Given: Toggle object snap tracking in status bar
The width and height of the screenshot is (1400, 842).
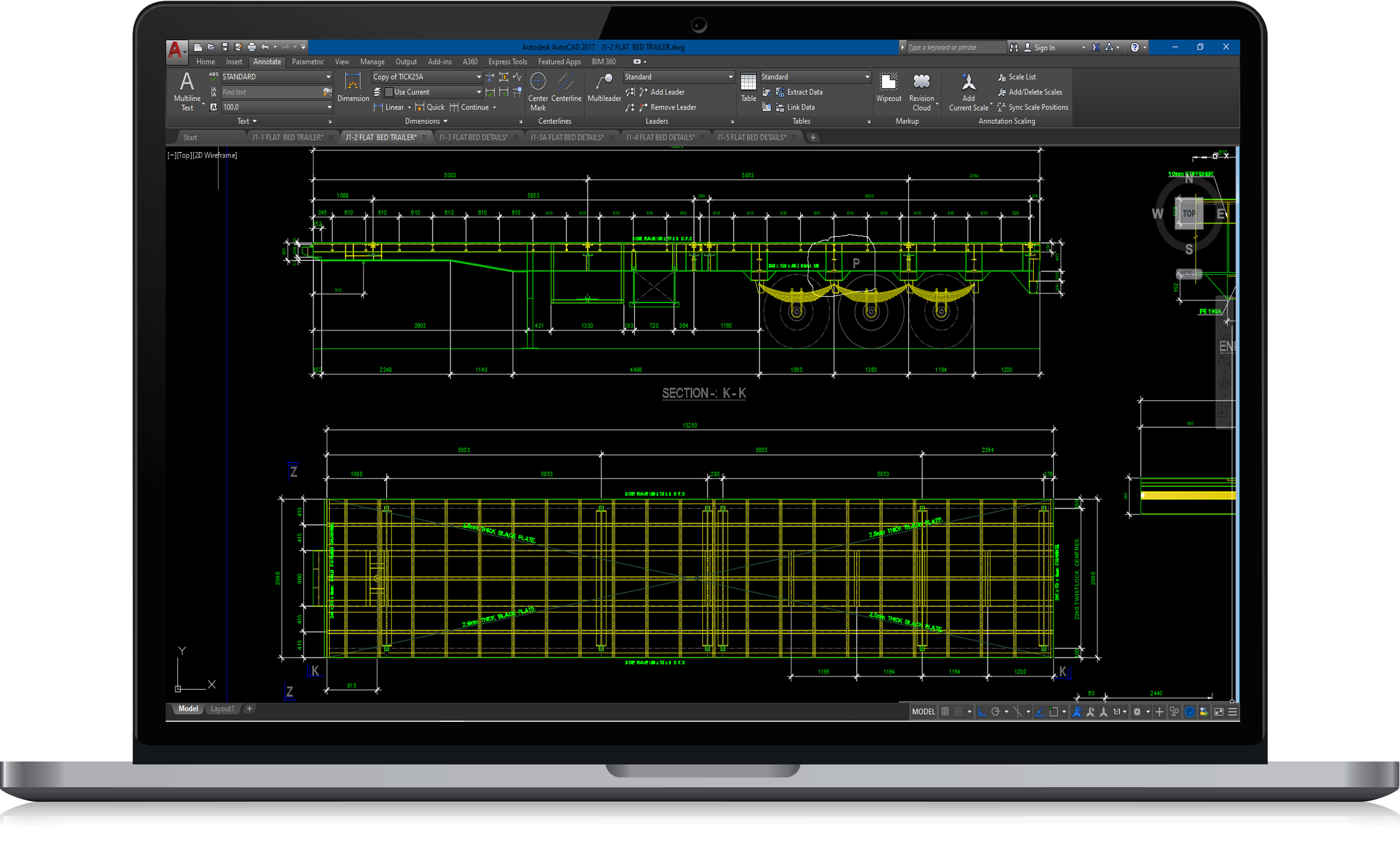Looking at the screenshot, I should 1039,711.
